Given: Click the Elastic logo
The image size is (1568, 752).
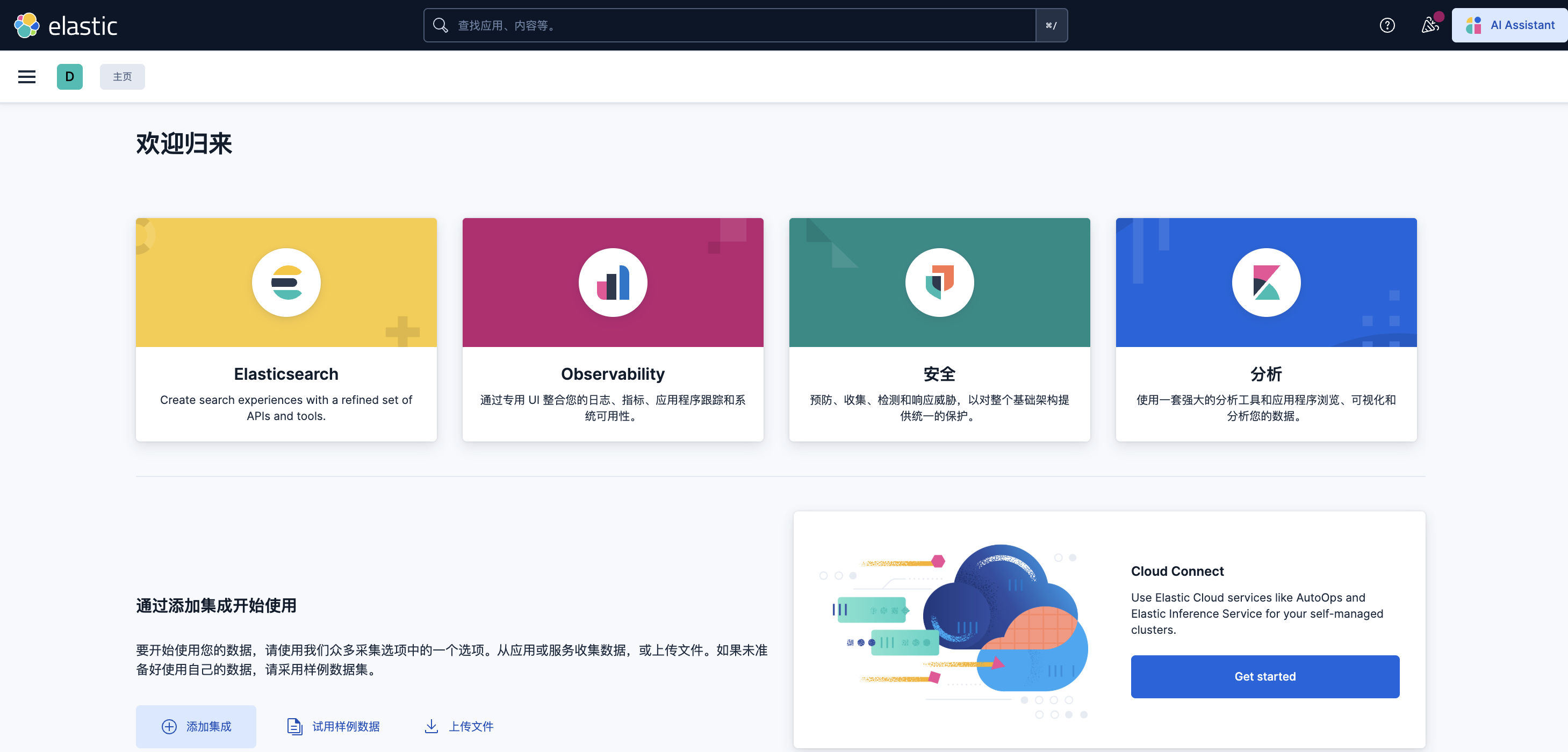Looking at the screenshot, I should pos(66,26).
